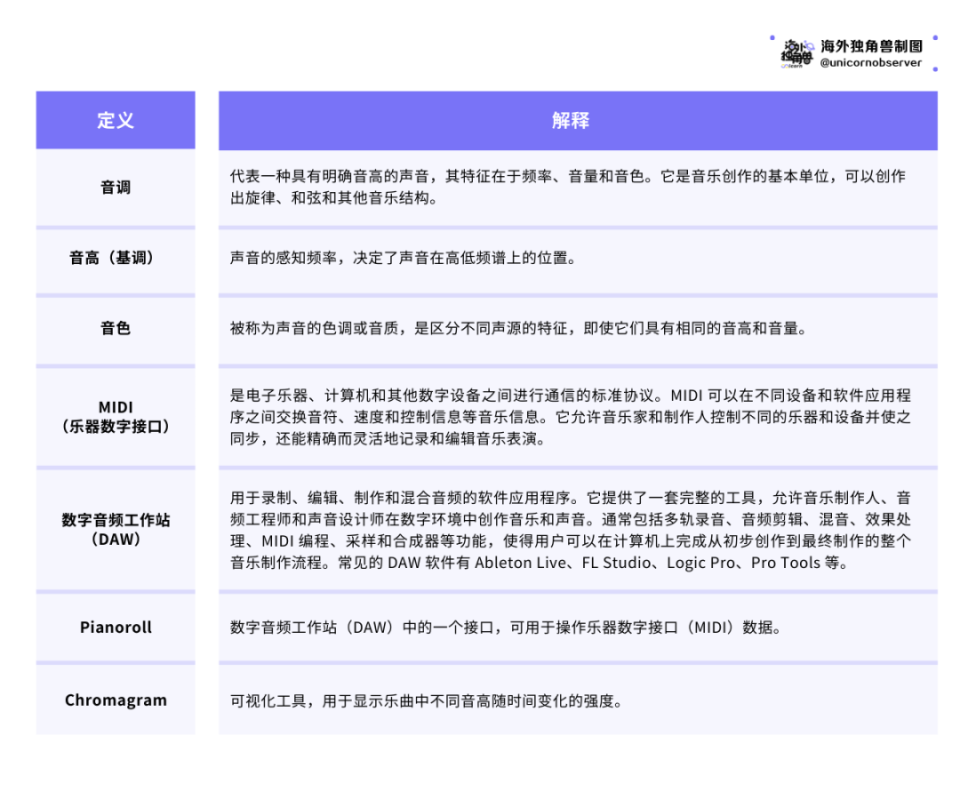This screenshot has width=960, height=800.
Task: Click the Chromagram row label
Action: tap(115, 700)
